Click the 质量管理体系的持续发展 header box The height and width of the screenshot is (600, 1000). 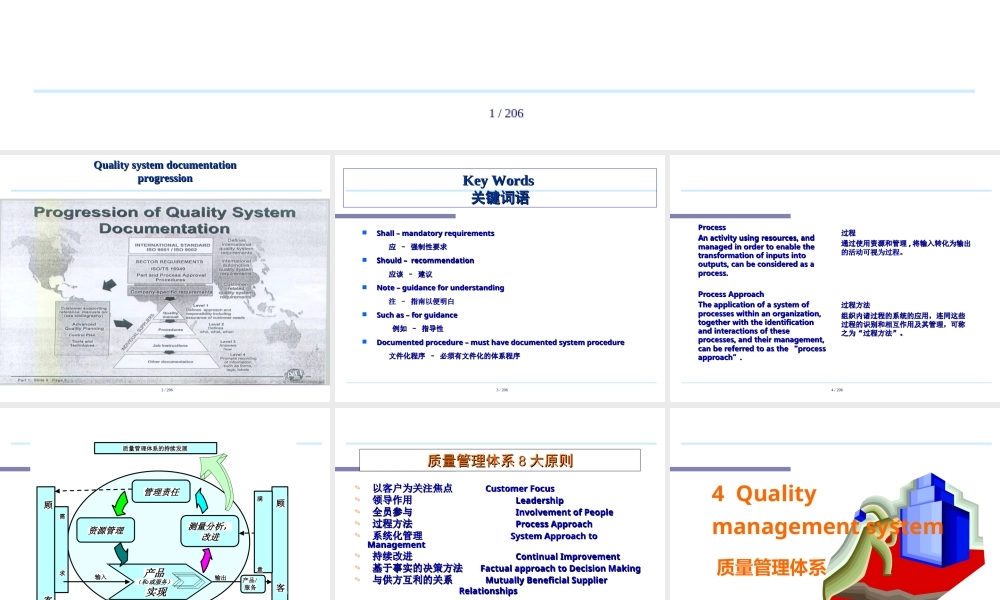(155, 448)
